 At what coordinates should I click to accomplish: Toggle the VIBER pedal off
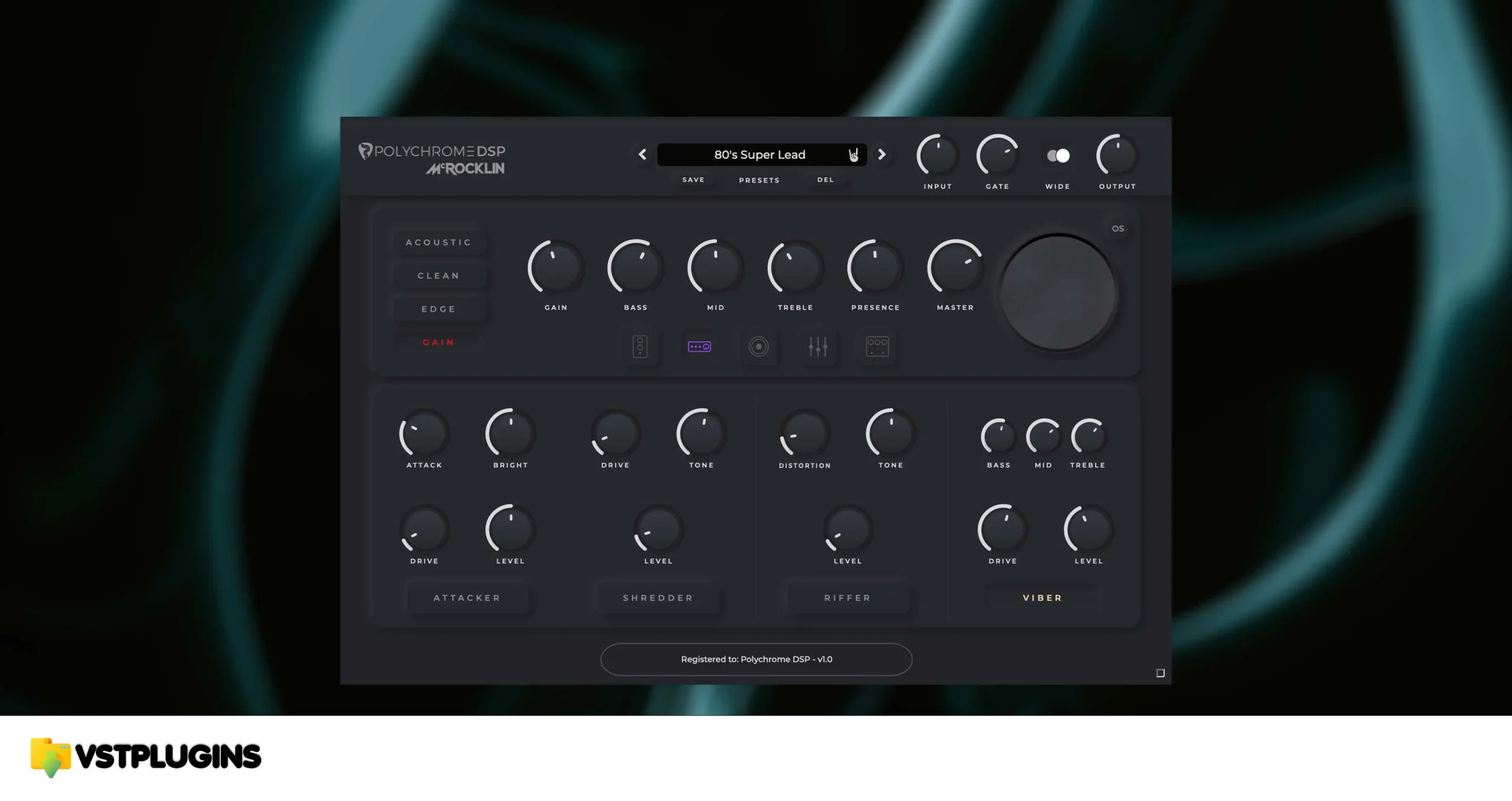(1042, 598)
